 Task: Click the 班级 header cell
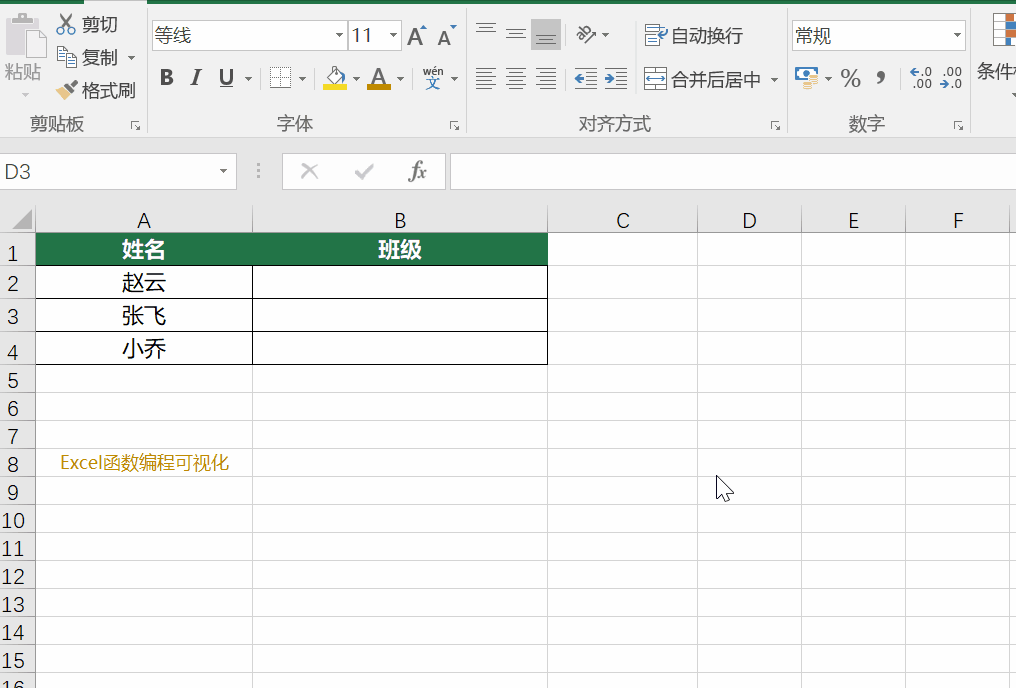pos(400,249)
